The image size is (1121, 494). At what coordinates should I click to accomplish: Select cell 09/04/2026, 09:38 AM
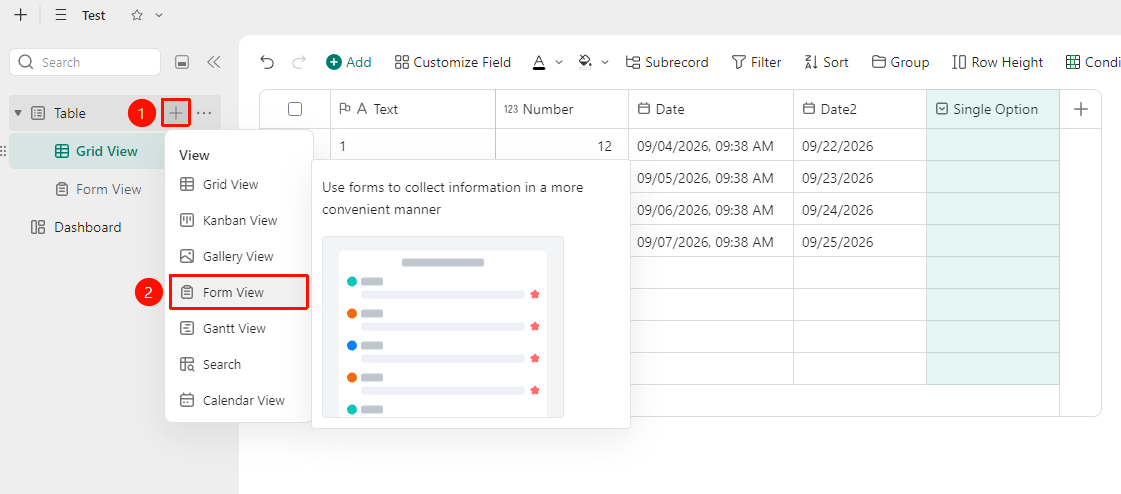(711, 146)
